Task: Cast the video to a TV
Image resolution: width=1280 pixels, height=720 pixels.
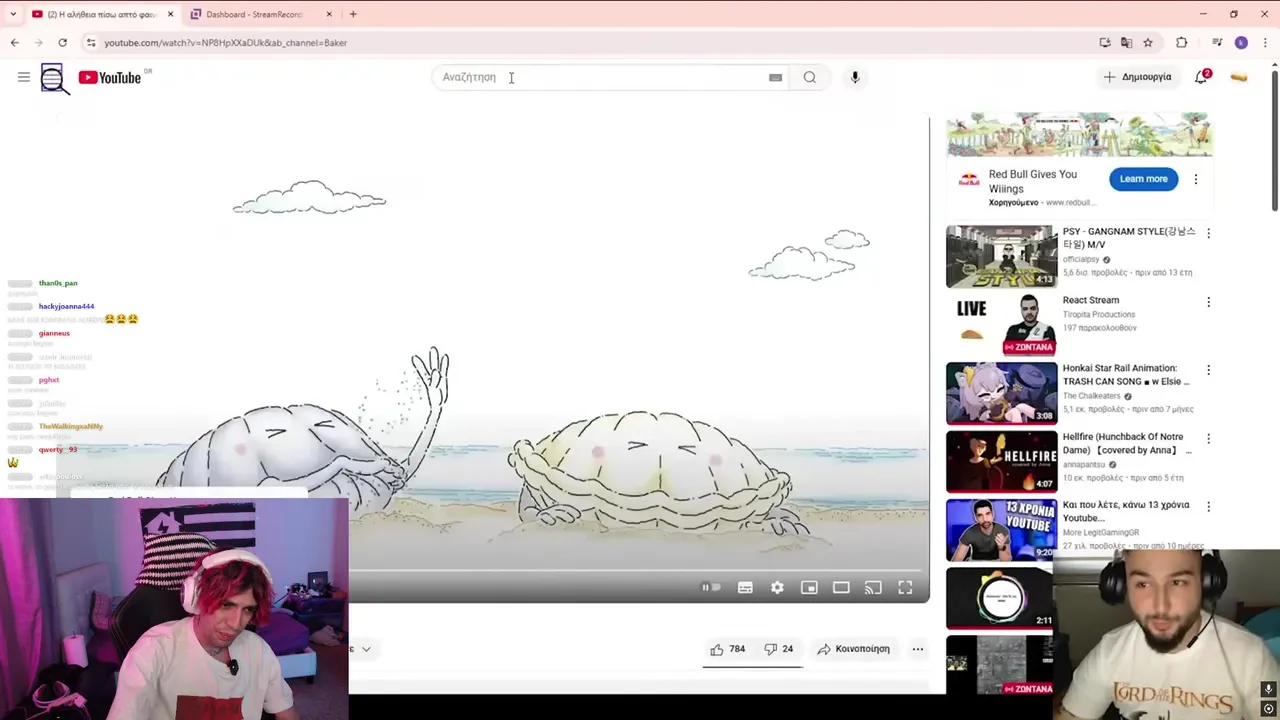Action: pos(873,588)
